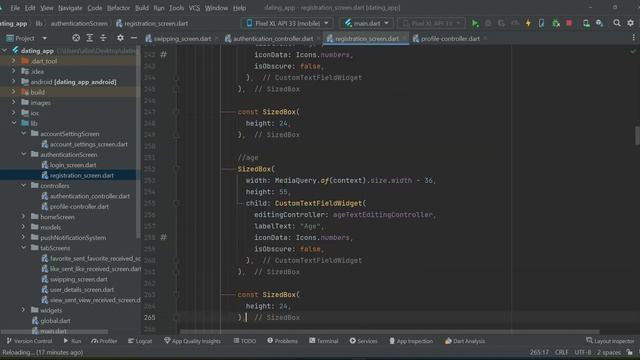Click the gutter marker on line 242
The width and height of the screenshot is (640, 360).
(x=163, y=54)
